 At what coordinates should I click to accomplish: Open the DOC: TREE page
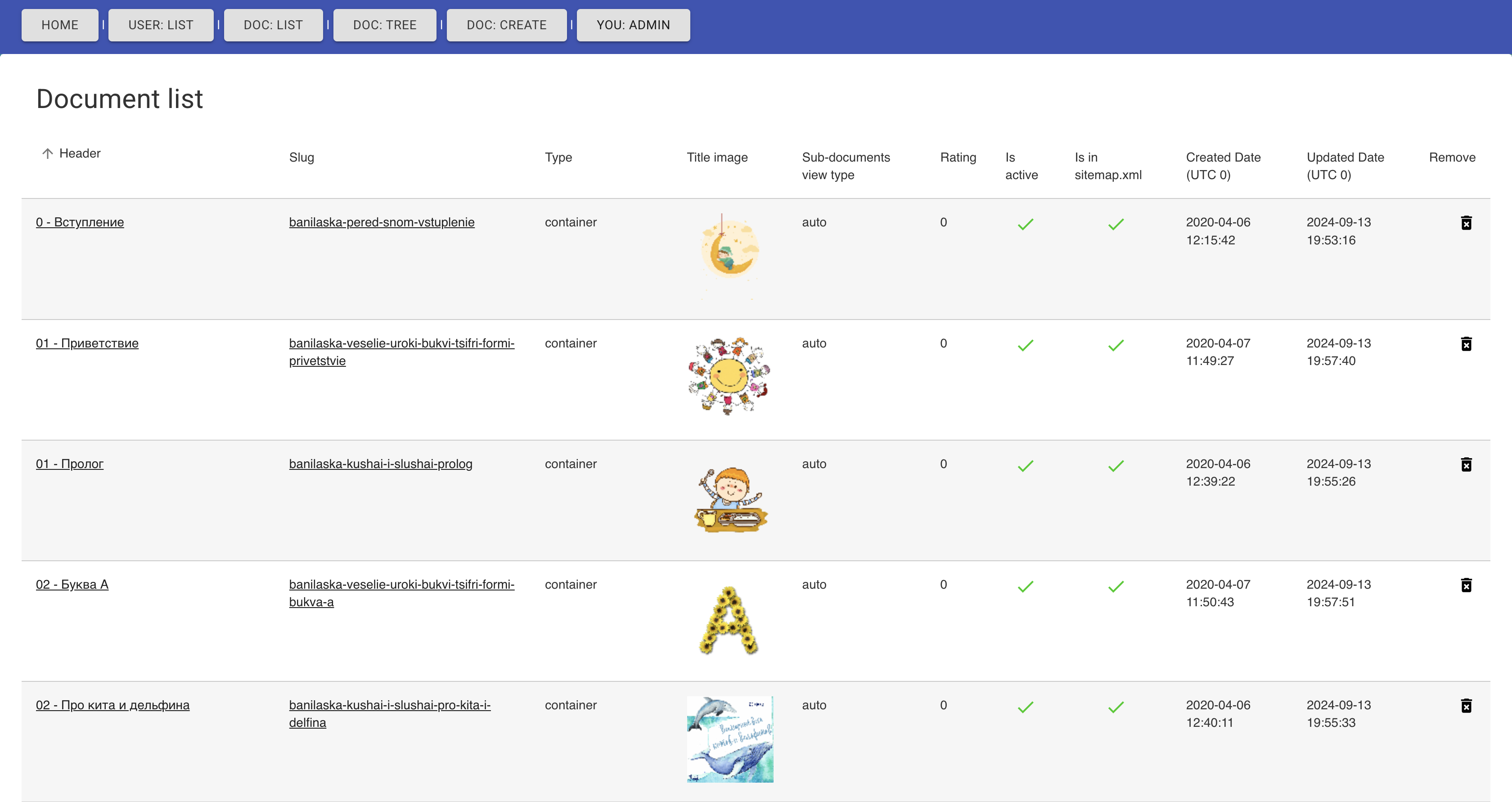[384, 25]
